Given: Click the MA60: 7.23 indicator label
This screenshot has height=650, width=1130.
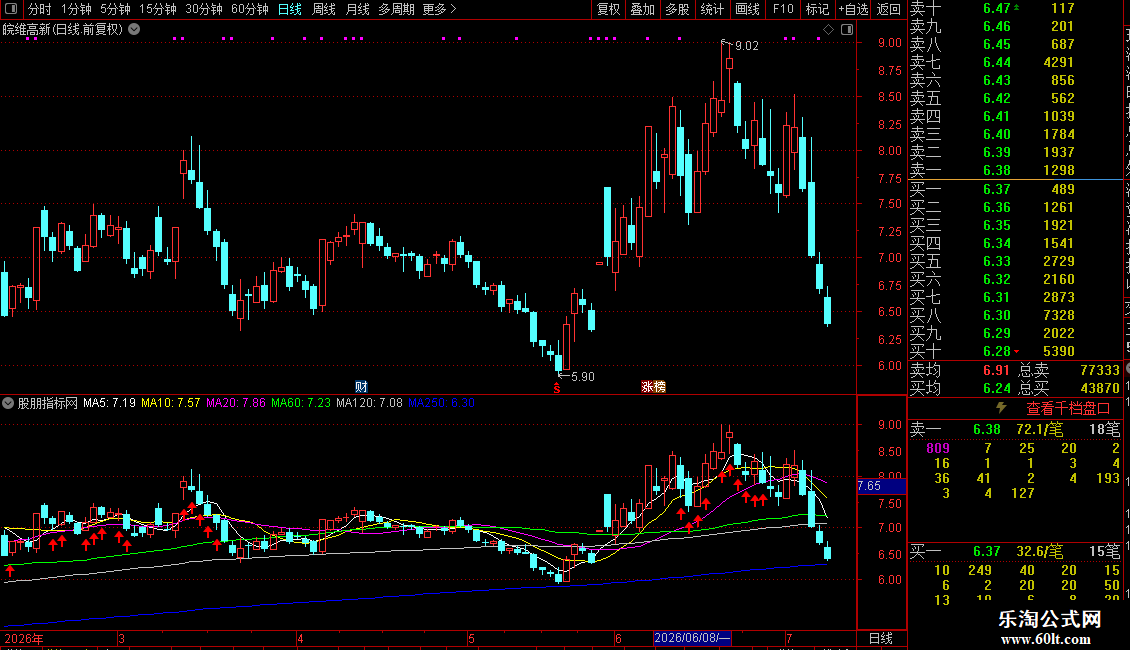Looking at the screenshot, I should 301,403.
